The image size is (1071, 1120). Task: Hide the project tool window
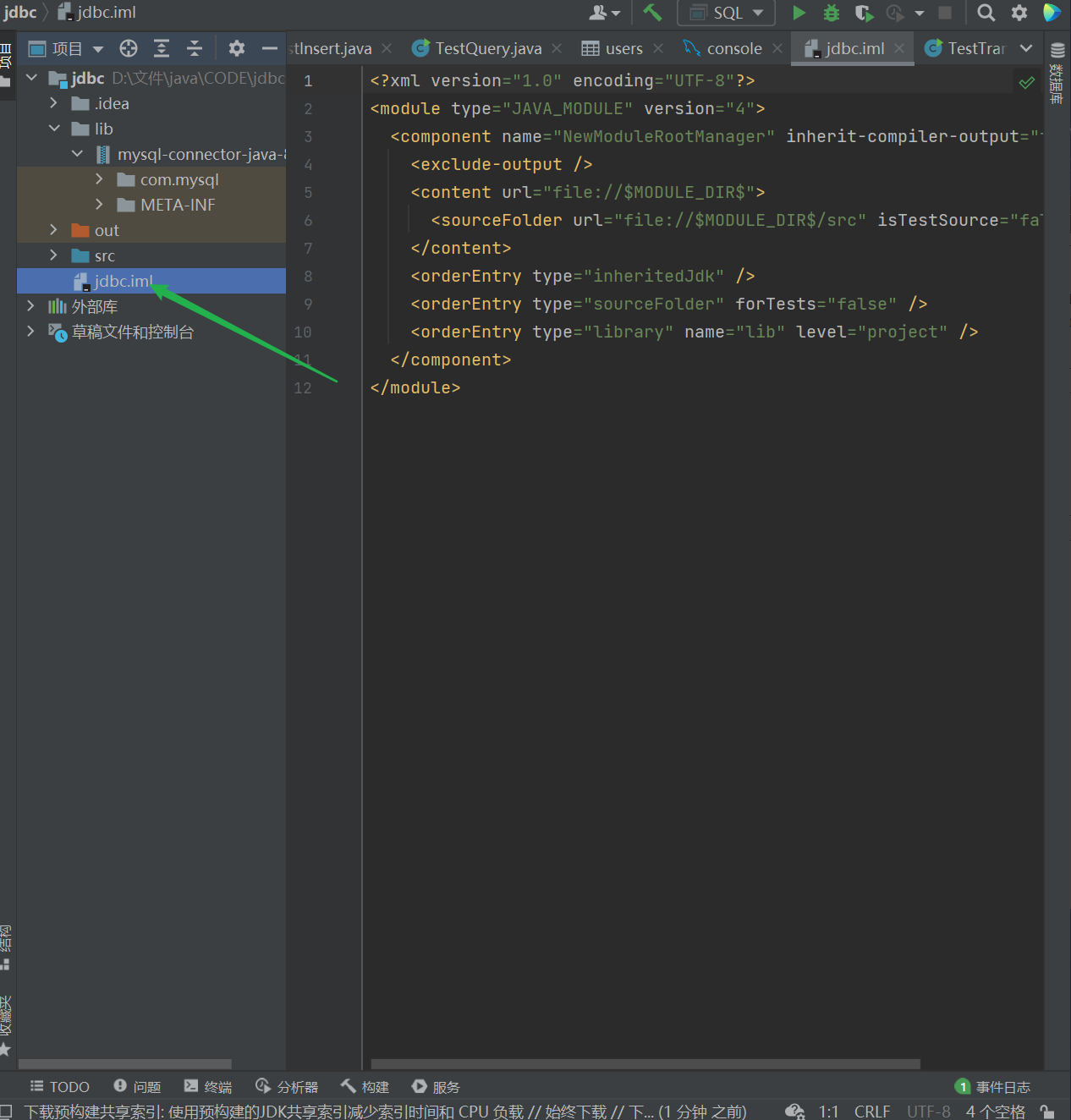click(270, 48)
